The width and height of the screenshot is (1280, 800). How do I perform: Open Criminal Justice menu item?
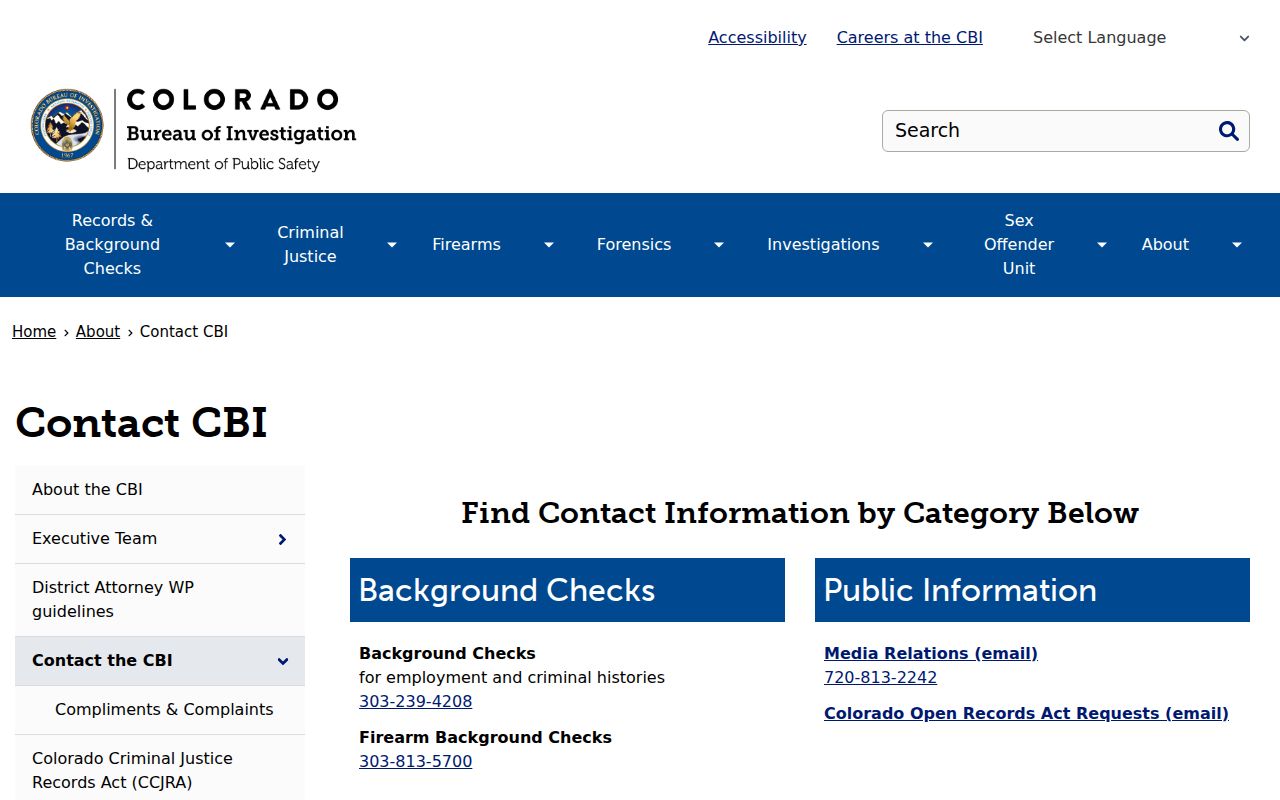310,245
